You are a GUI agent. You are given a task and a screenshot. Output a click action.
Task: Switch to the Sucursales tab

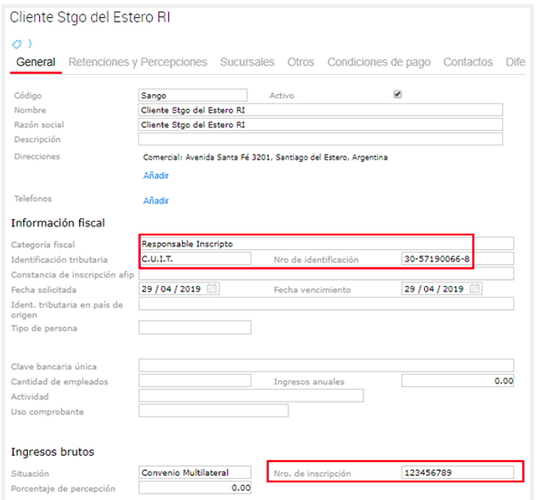[x=247, y=62]
